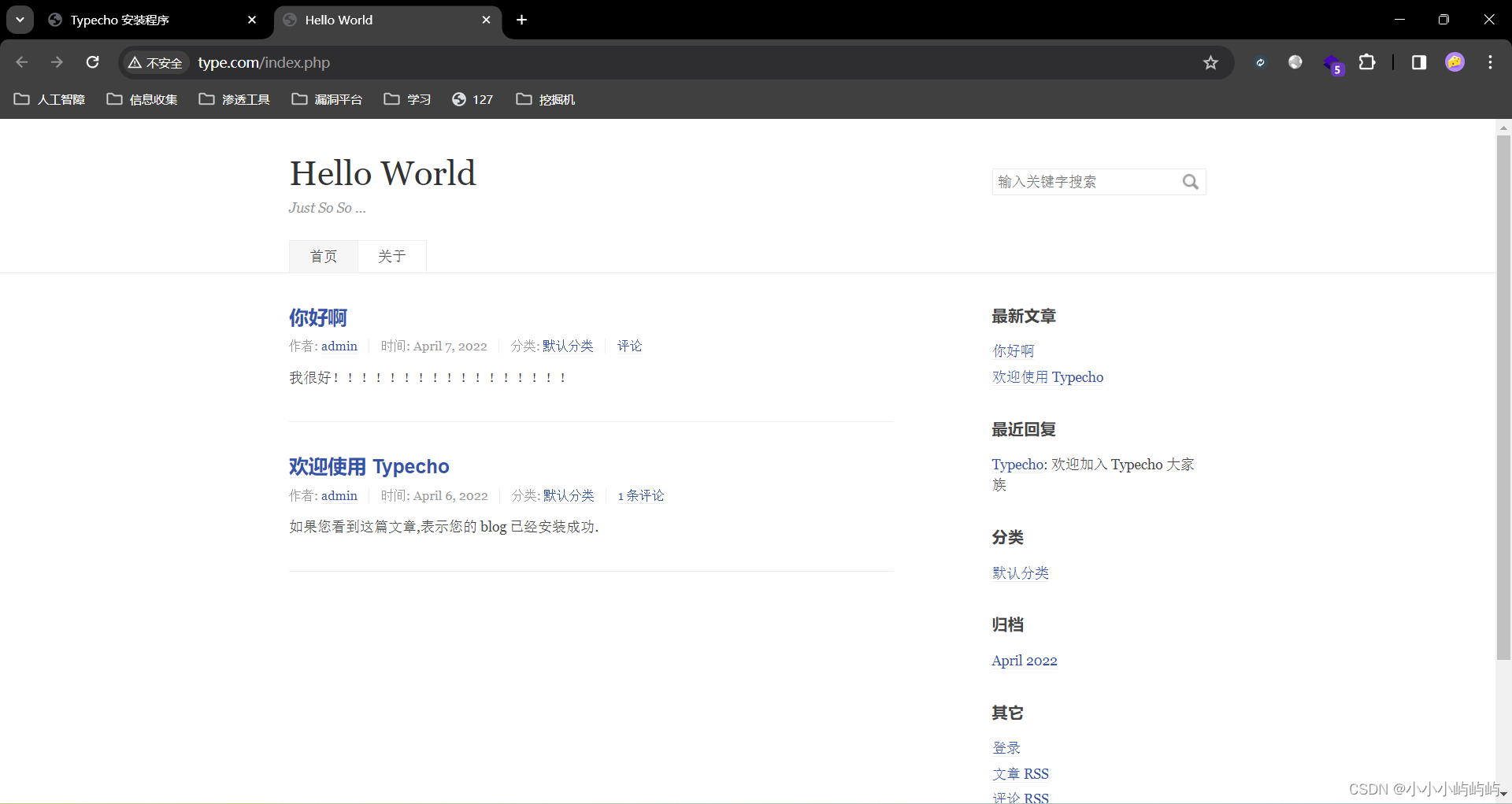
Task: Open a new browser tab
Action: (x=521, y=20)
